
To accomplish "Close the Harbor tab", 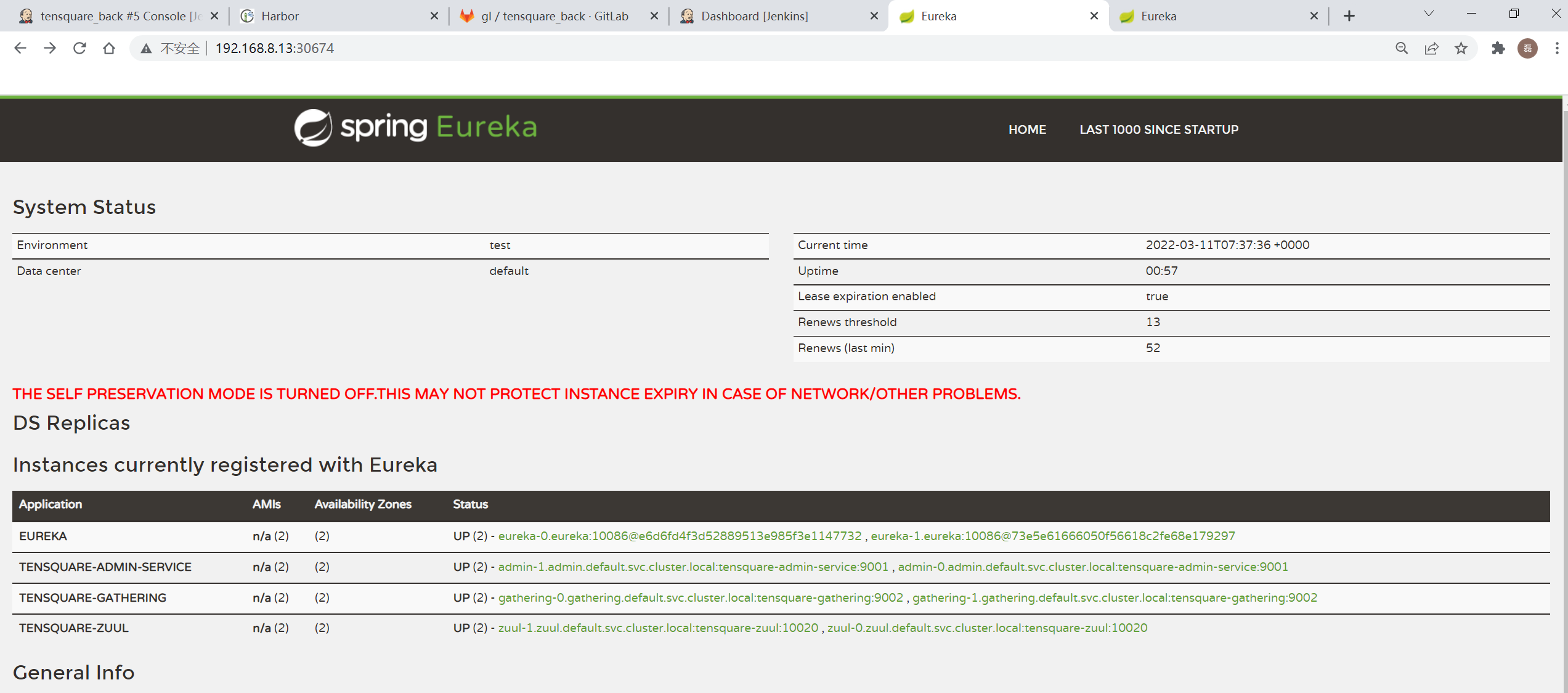I will pyautogui.click(x=434, y=16).
